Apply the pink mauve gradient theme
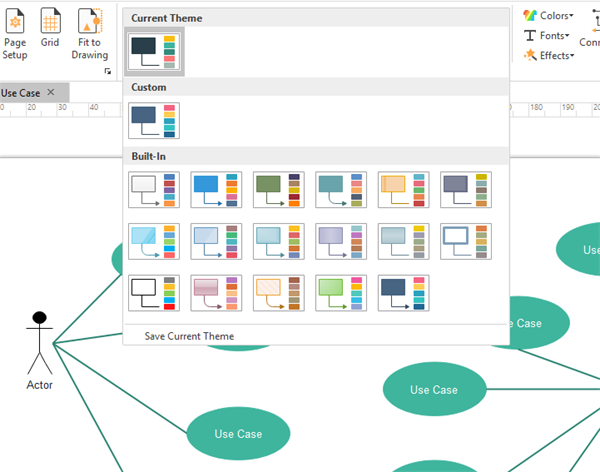600x472 pixels. tap(216, 293)
